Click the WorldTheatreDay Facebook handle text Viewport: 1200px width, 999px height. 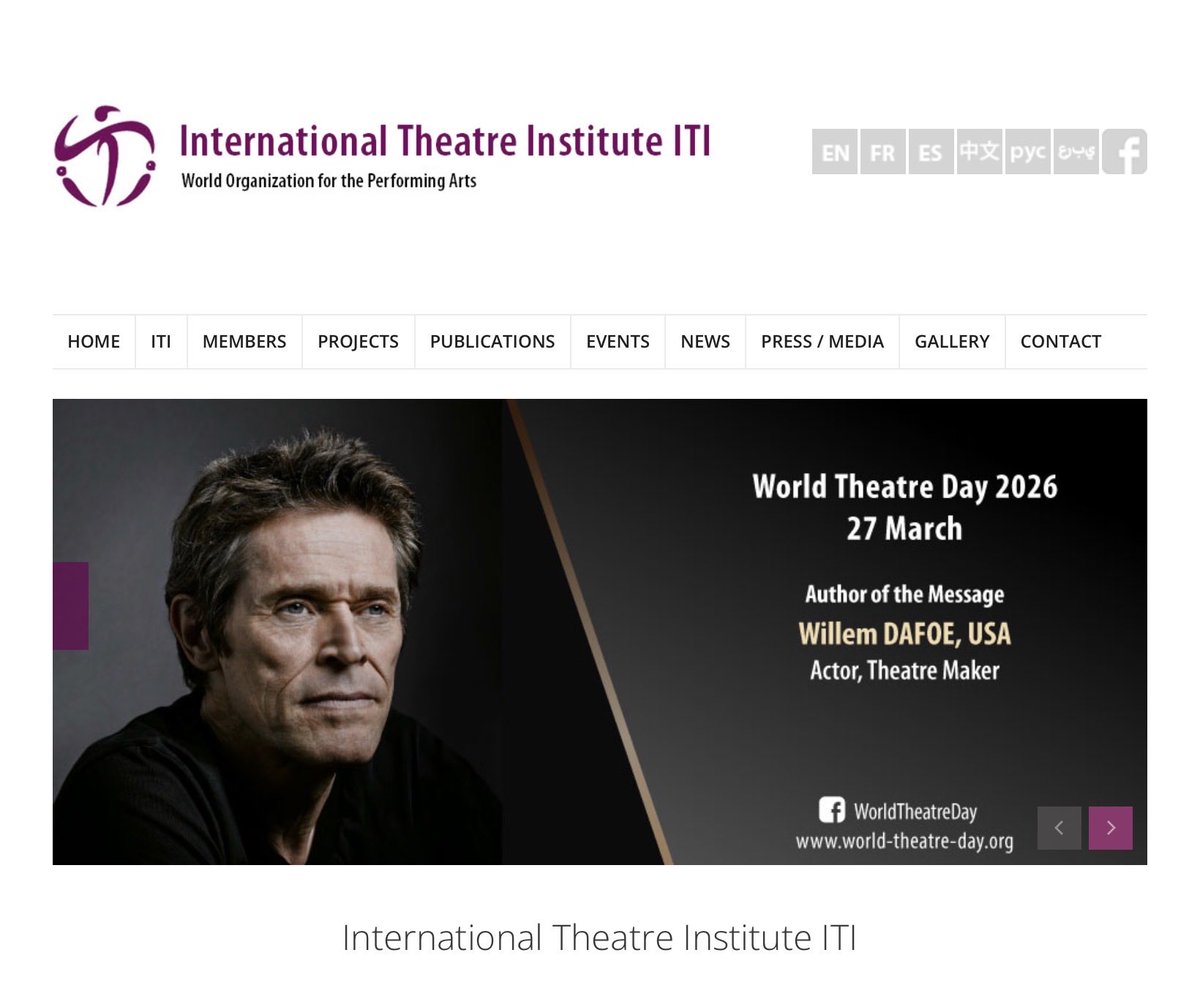(x=915, y=811)
